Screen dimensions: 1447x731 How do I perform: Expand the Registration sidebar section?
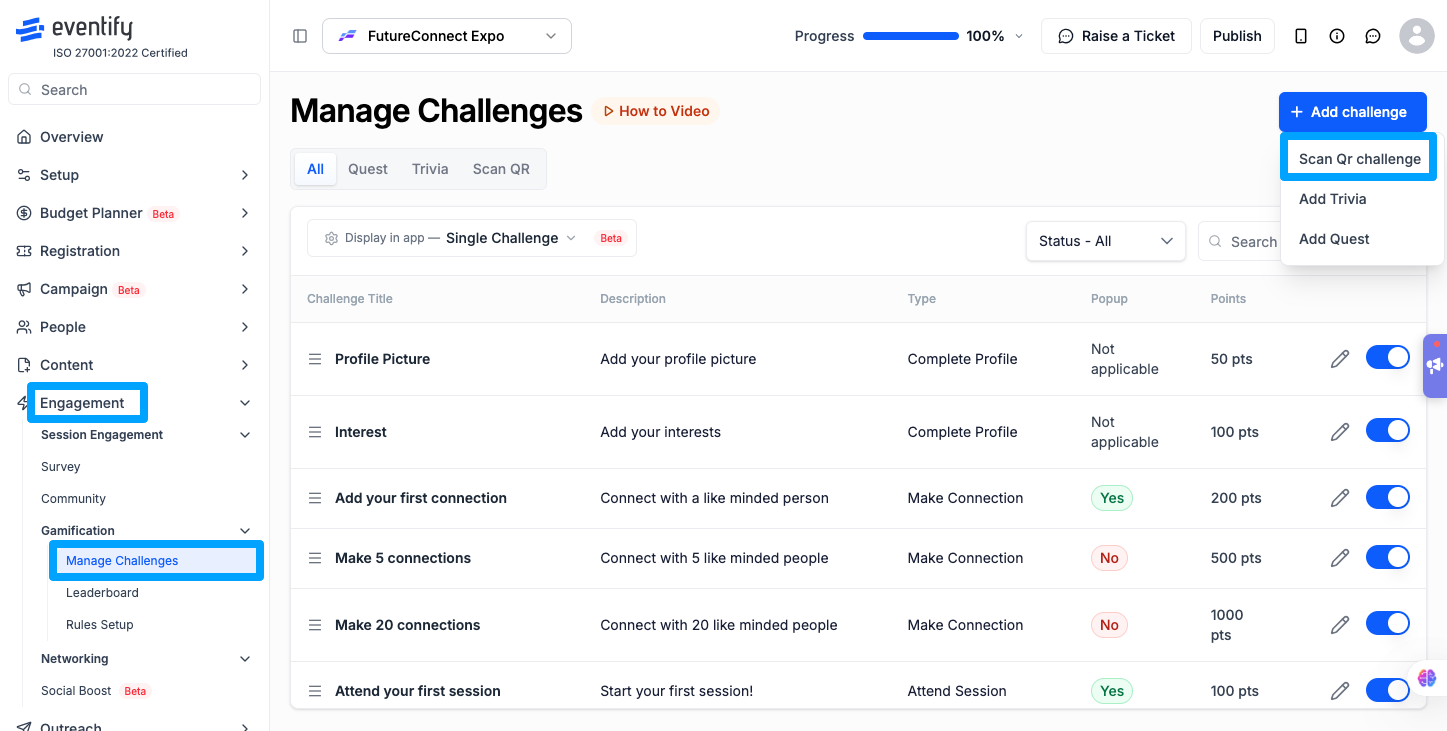(133, 251)
